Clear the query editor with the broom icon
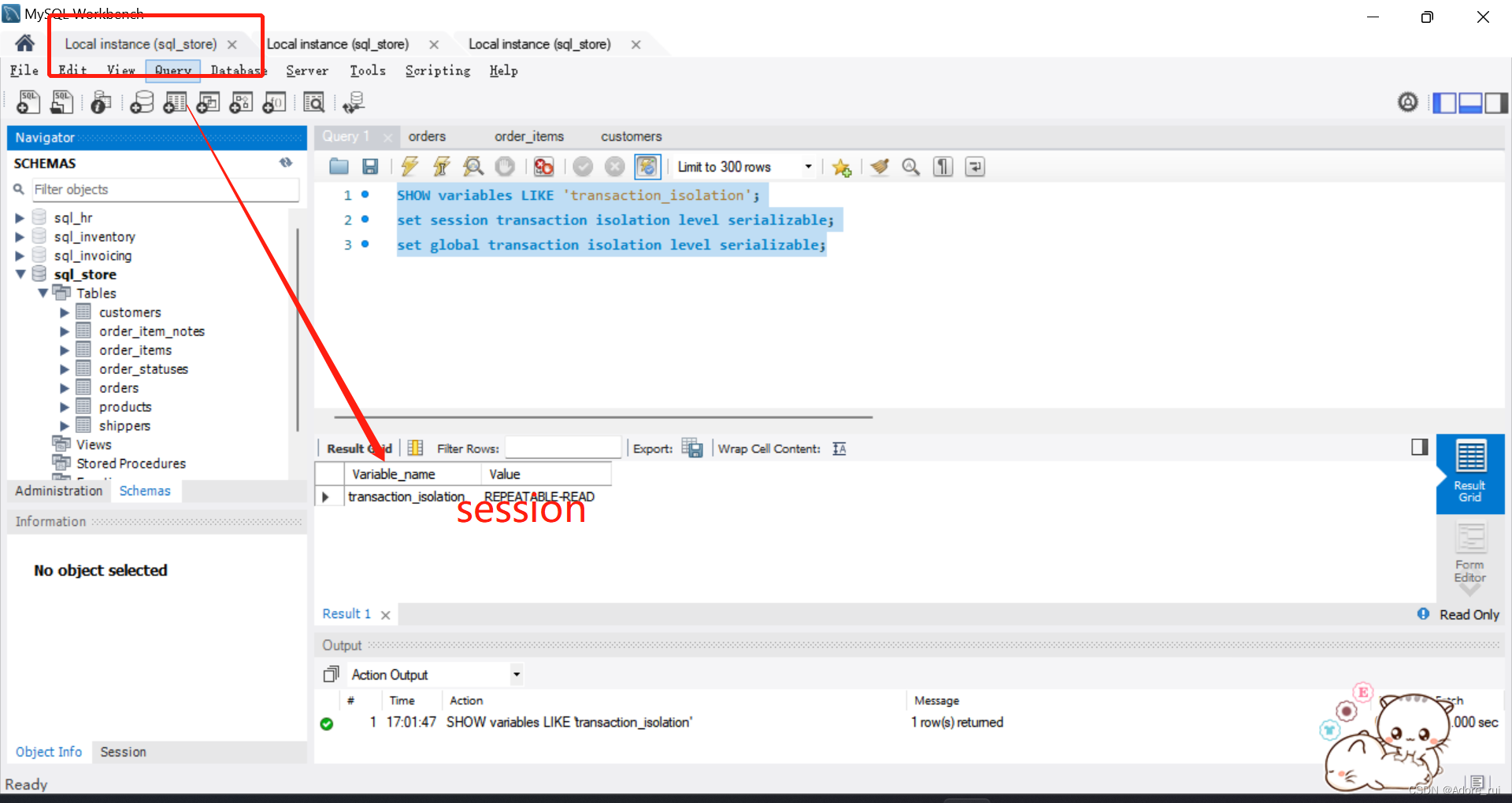Image resolution: width=1512 pixels, height=803 pixels. coord(880,166)
